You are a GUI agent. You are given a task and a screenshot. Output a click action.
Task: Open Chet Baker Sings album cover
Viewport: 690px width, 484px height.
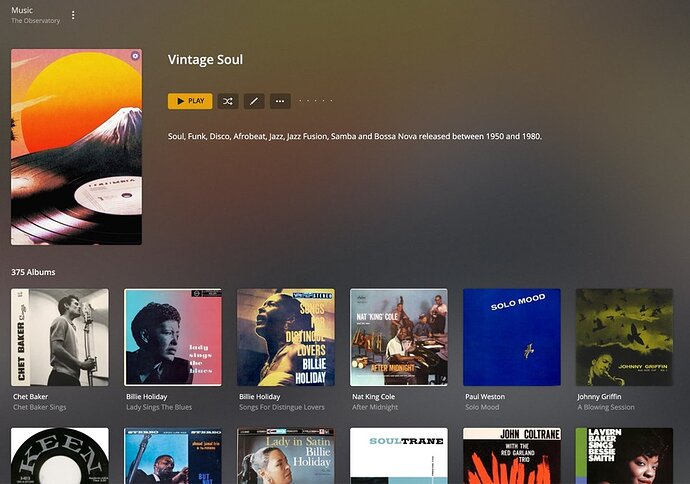click(x=60, y=337)
